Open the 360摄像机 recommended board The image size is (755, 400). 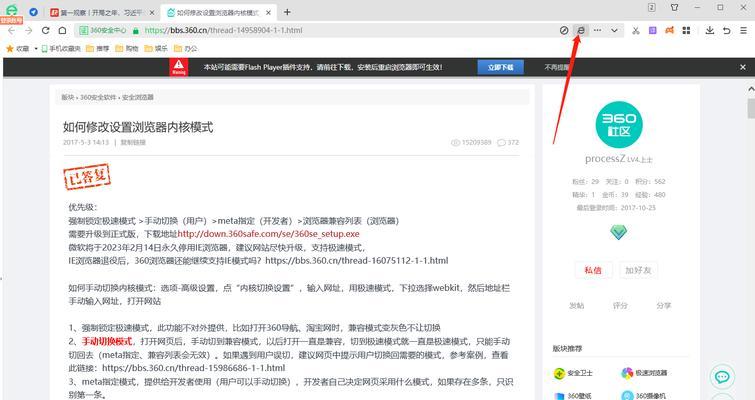(x=644, y=396)
